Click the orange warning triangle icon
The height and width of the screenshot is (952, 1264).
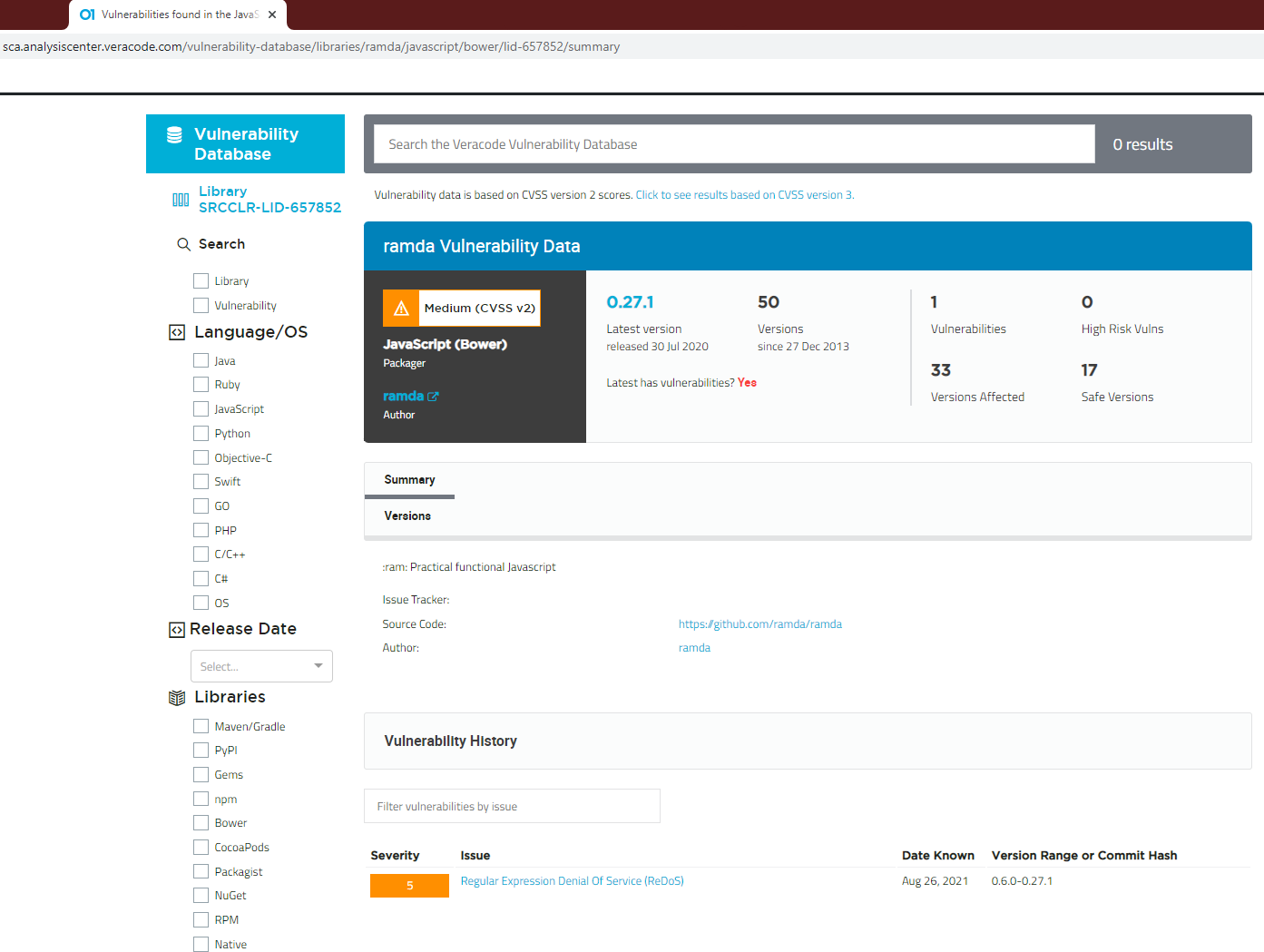401,308
